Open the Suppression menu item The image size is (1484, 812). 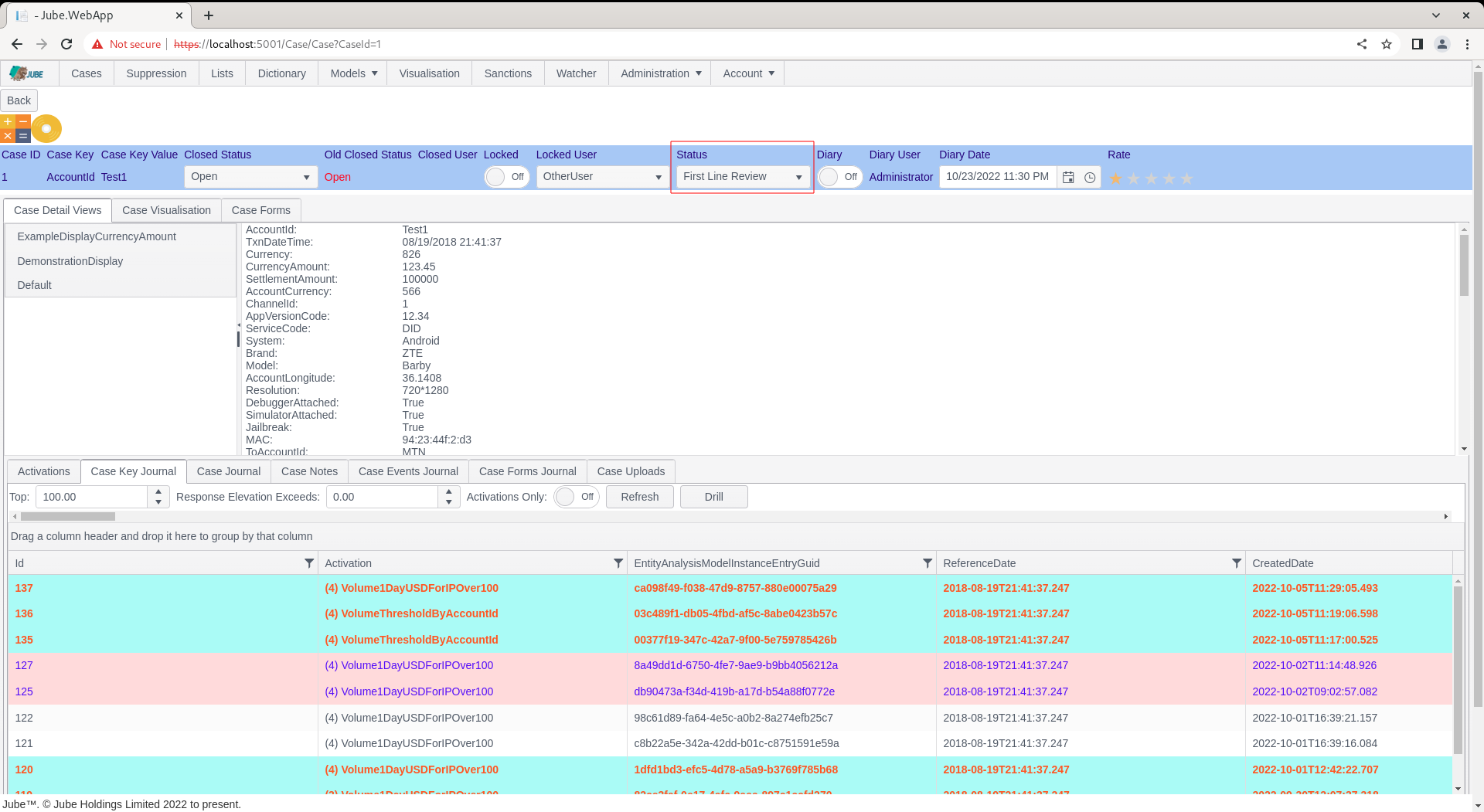click(156, 73)
